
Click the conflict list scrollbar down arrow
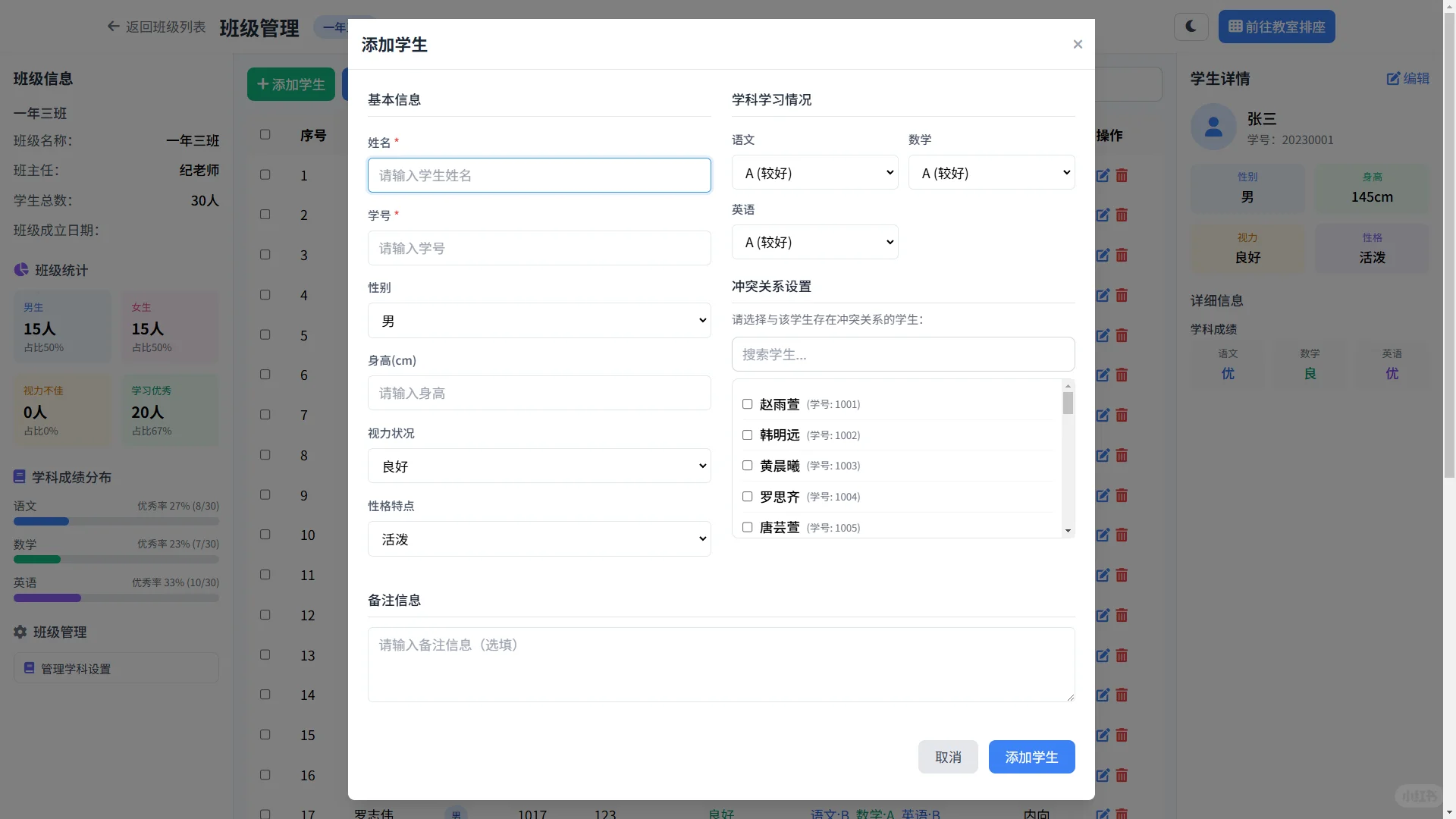(1068, 531)
